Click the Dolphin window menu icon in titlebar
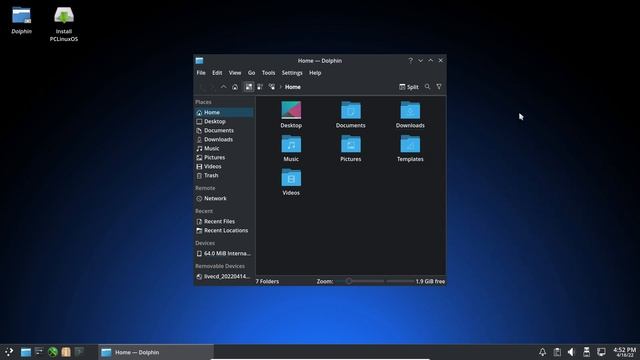Viewport: 640px width, 360px height. (199, 60)
